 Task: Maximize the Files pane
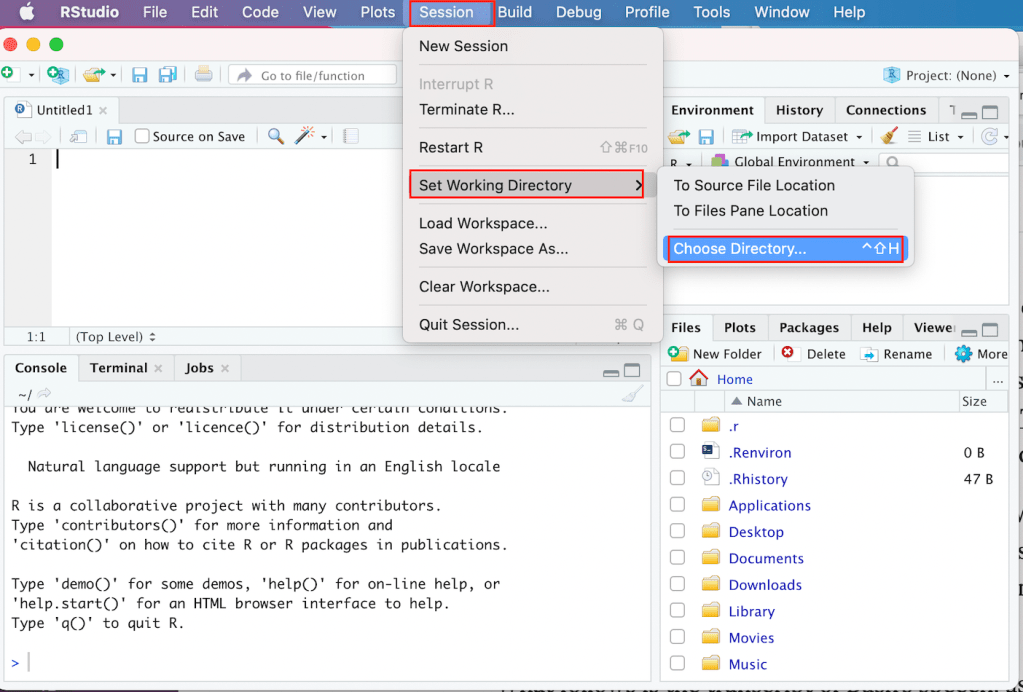click(x=990, y=330)
